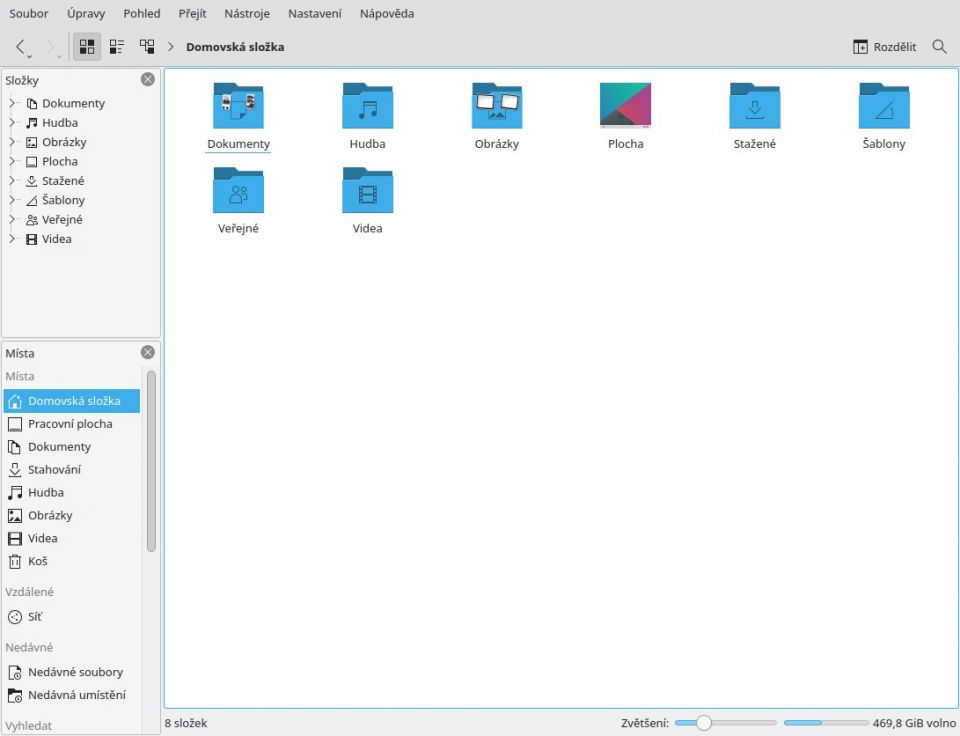The width and height of the screenshot is (960, 736).
Task: Close the Místa panel
Action: pyautogui.click(x=148, y=352)
